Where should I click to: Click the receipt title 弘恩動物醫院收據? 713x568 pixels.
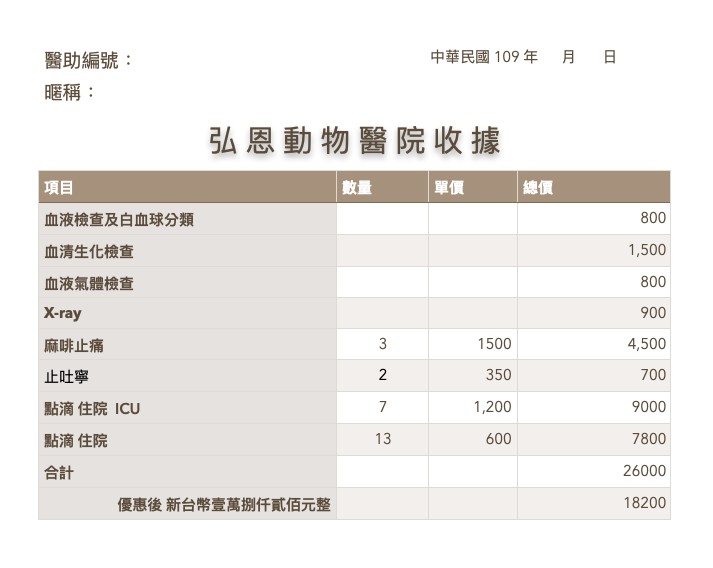coord(355,141)
